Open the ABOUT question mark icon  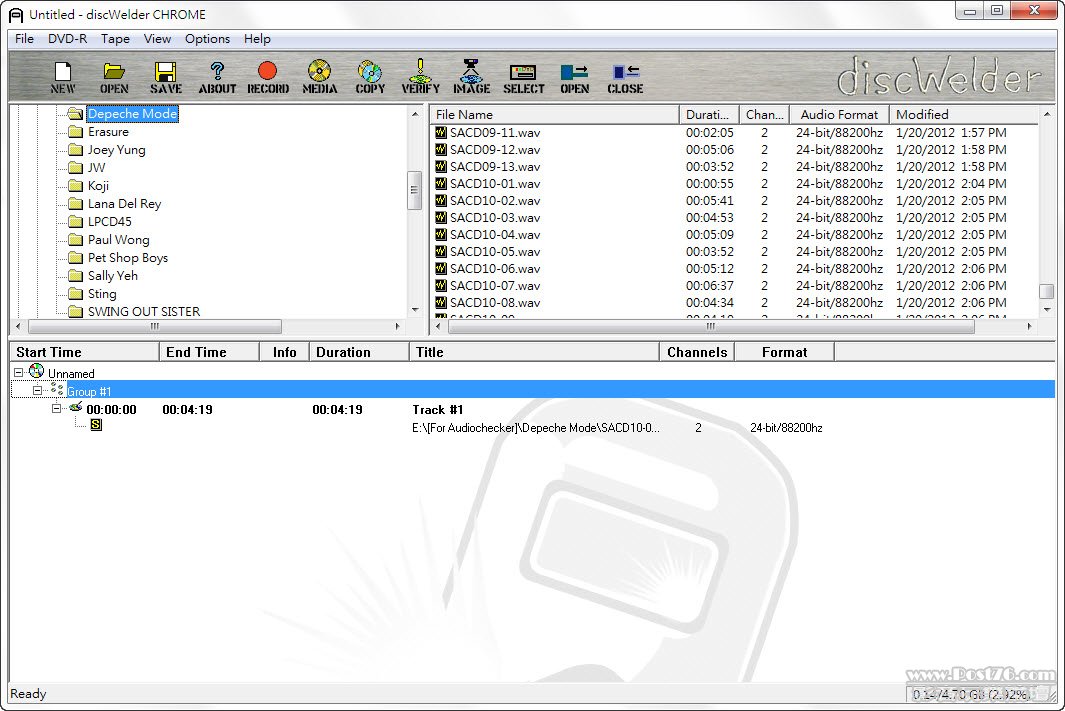pos(217,77)
